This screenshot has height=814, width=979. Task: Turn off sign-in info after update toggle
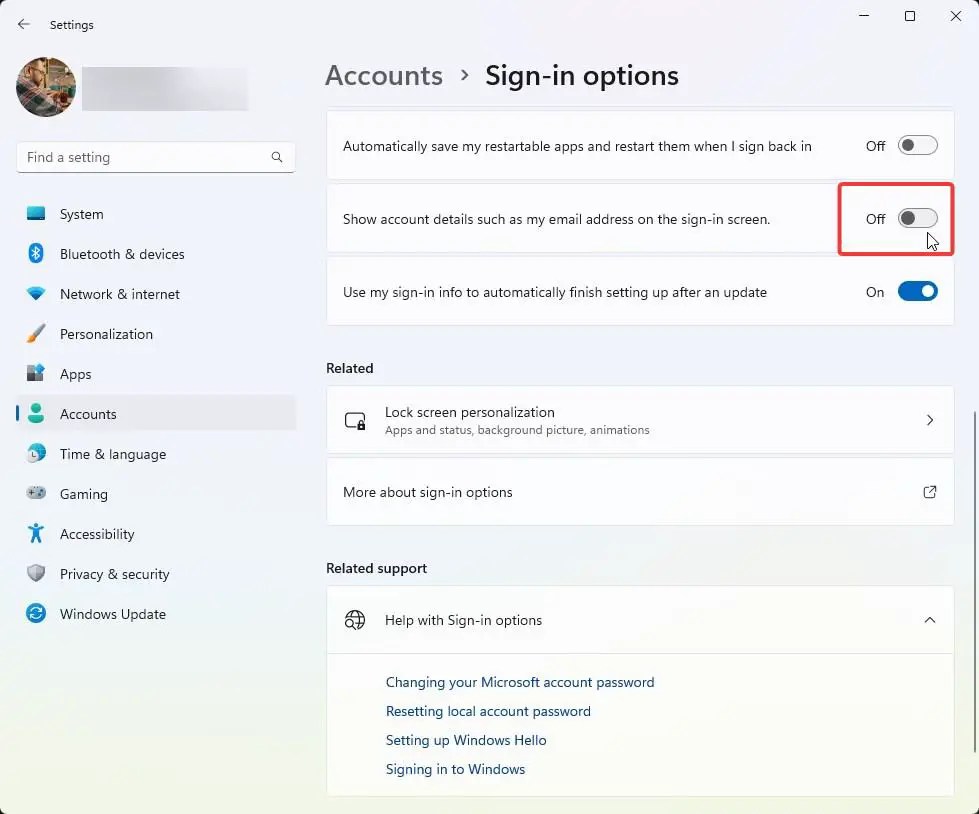pyautogui.click(x=917, y=292)
